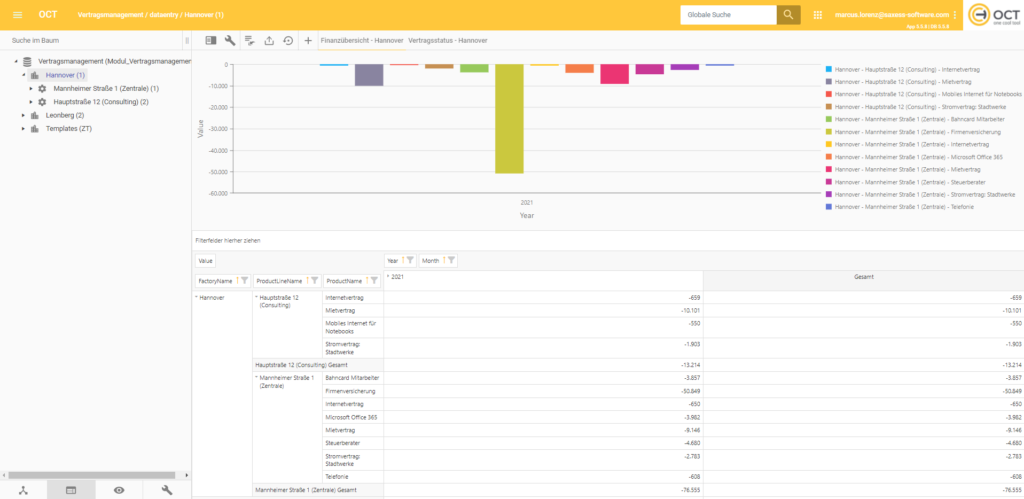
Task: Click the magnifier search button
Action: coord(789,15)
